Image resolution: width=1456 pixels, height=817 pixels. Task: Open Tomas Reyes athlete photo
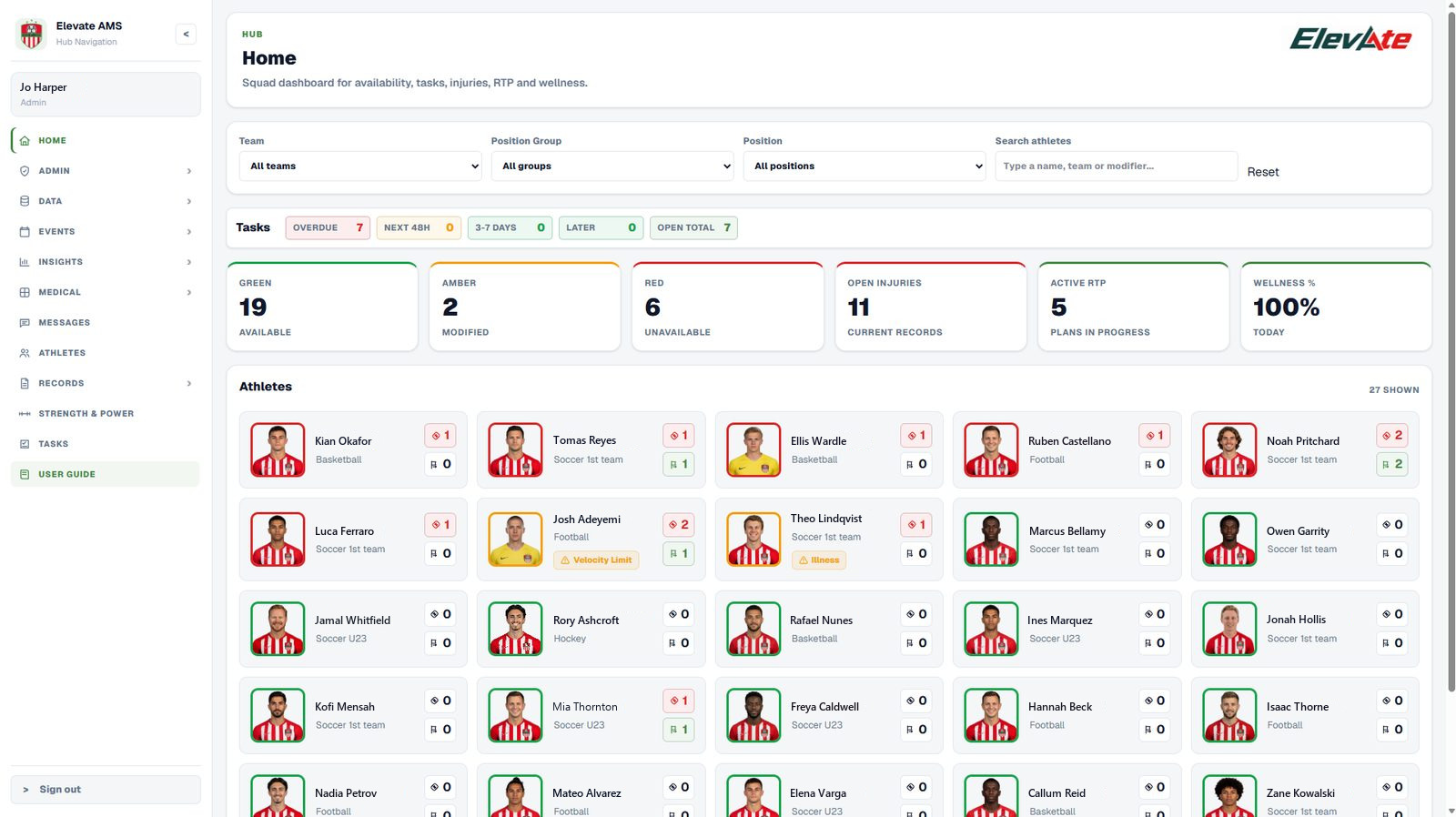click(x=515, y=449)
